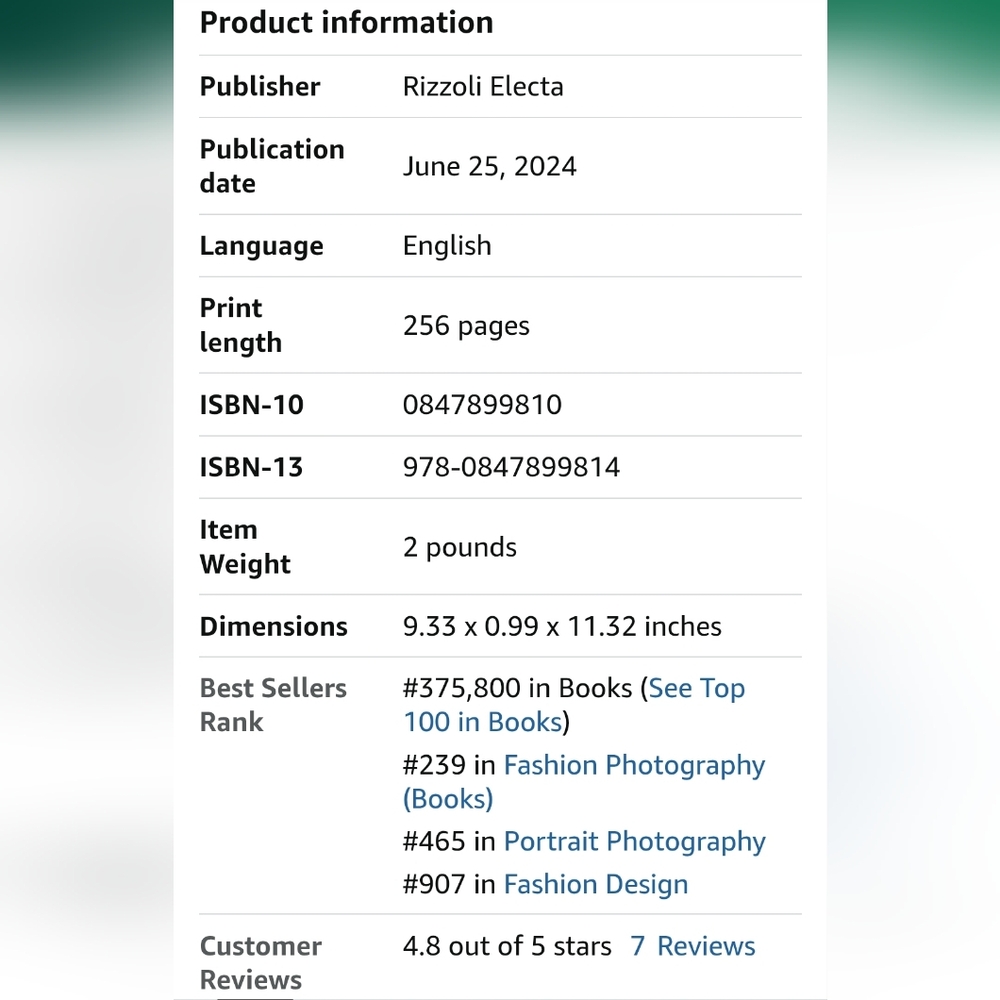Click the Product information heading

point(346,23)
